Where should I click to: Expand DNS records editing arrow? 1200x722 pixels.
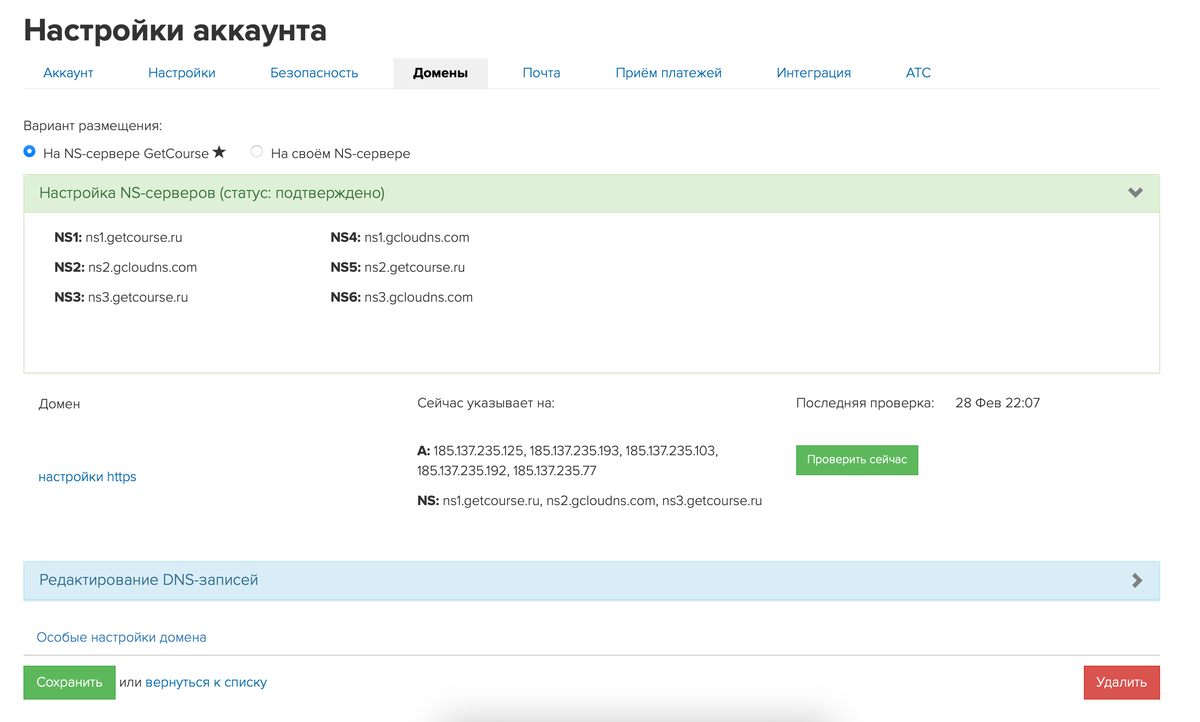tap(1136, 580)
